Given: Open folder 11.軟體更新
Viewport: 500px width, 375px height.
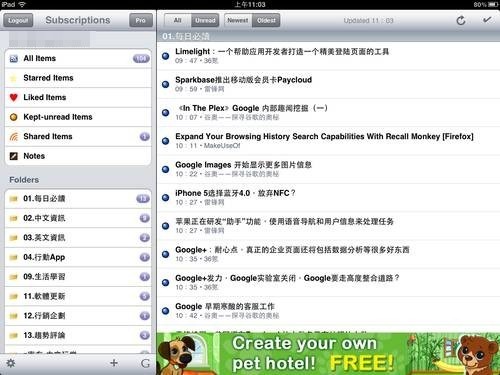Looking at the screenshot, I should pyautogui.click(x=78, y=296).
